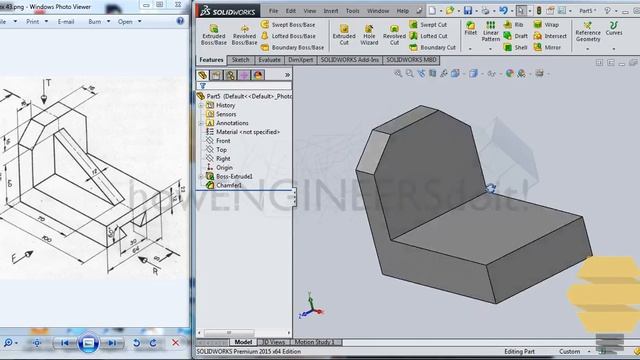The height and width of the screenshot is (360, 640).
Task: Apply the Fillet tool
Action: (471, 29)
